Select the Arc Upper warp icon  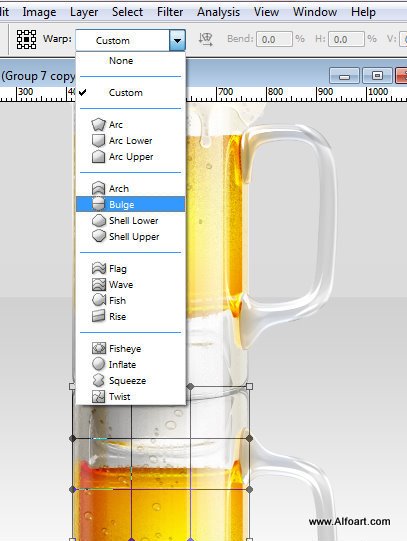[x=98, y=156]
